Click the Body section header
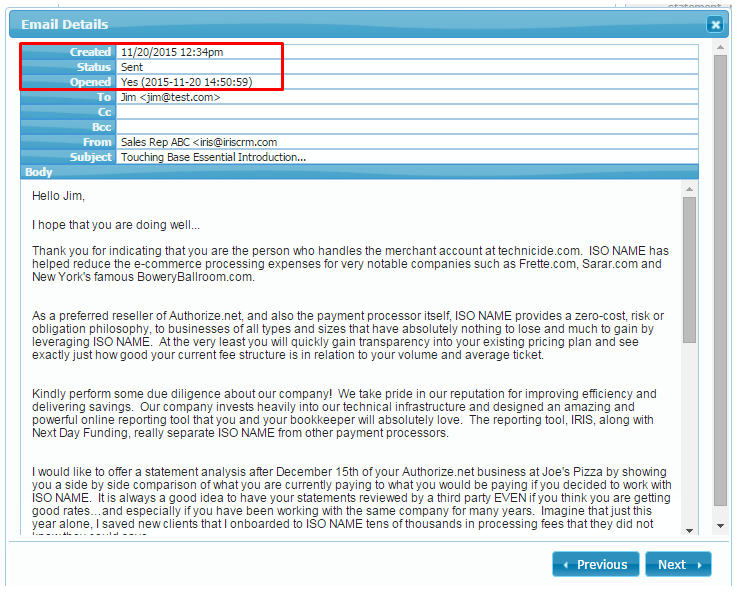This screenshot has height=598, width=743. pos(360,172)
